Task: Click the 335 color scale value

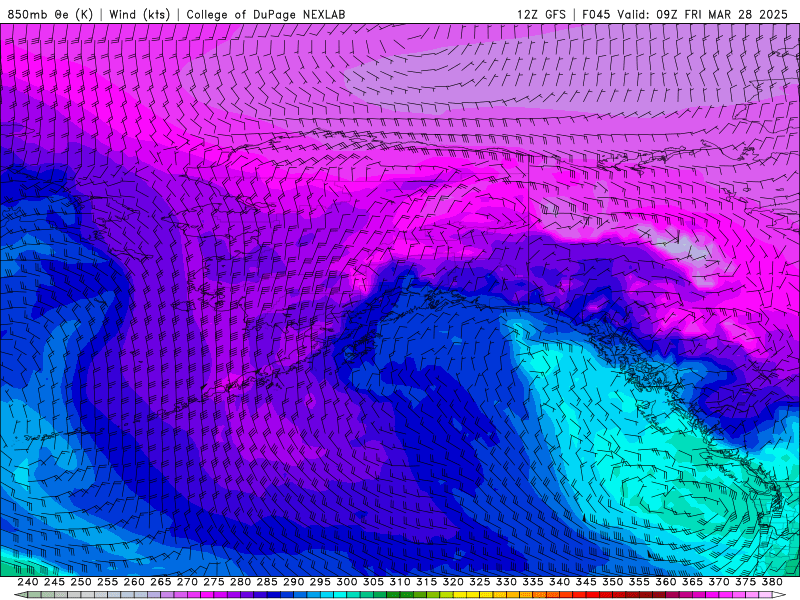Action: (x=533, y=582)
